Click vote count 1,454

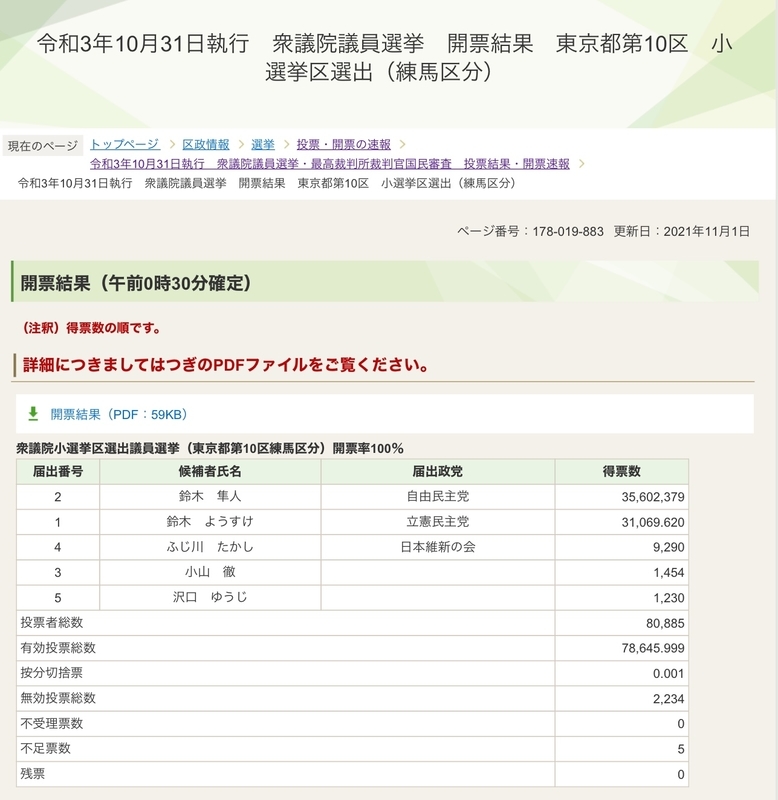[x=668, y=572]
